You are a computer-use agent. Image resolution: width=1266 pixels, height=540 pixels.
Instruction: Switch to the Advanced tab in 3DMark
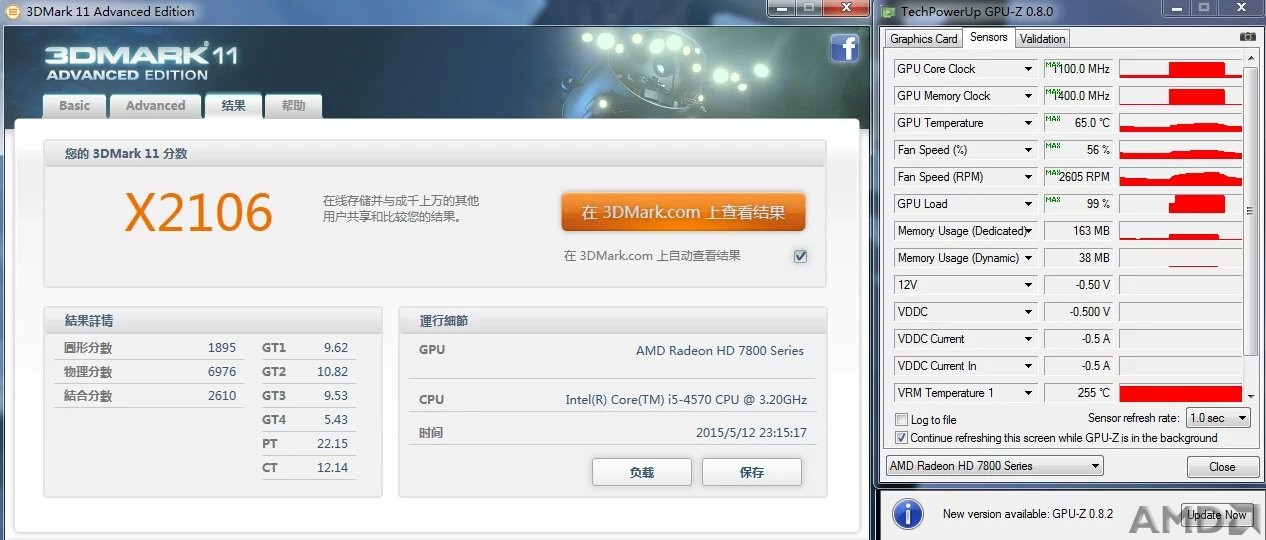155,106
